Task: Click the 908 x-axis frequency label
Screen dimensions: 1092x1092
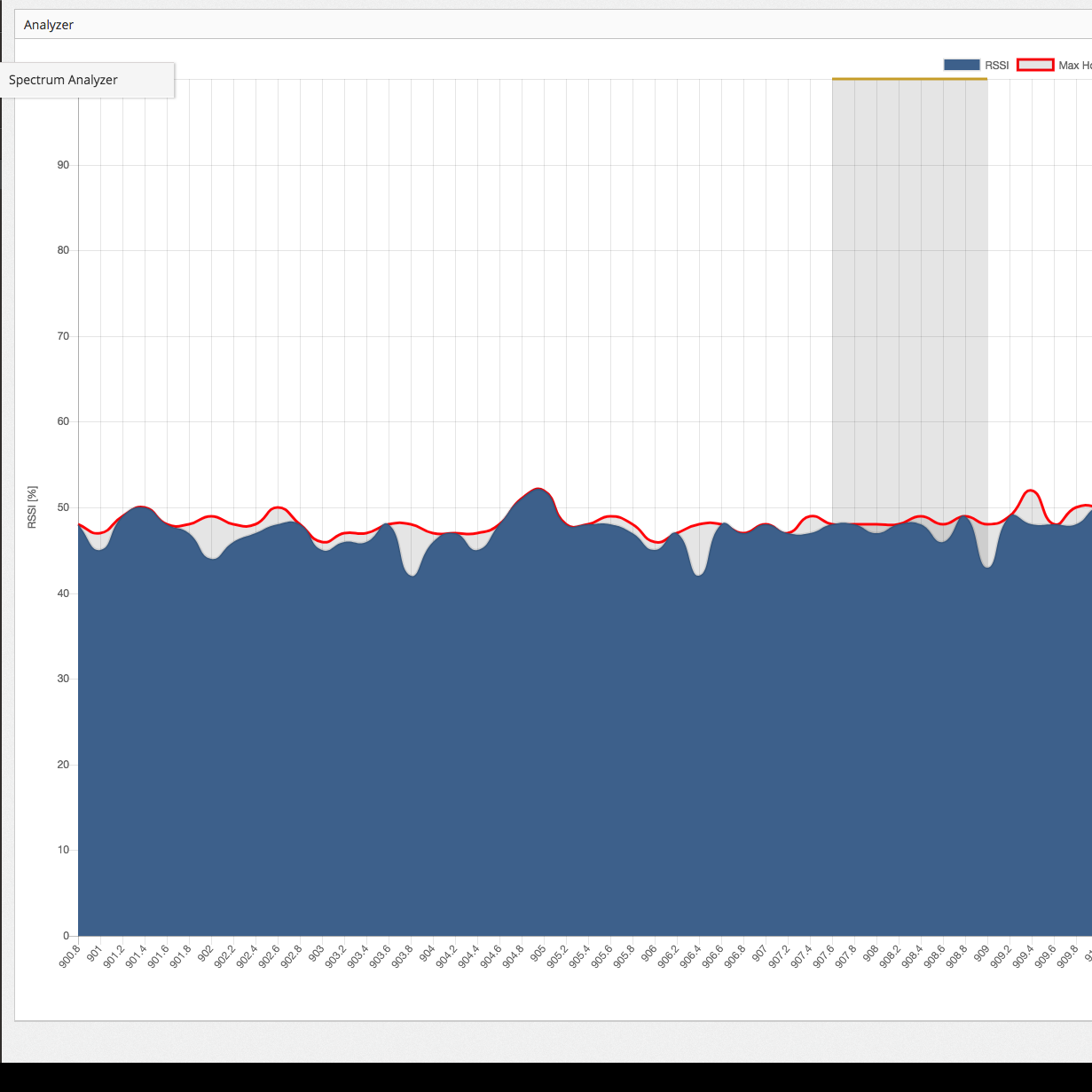Action: point(870,954)
